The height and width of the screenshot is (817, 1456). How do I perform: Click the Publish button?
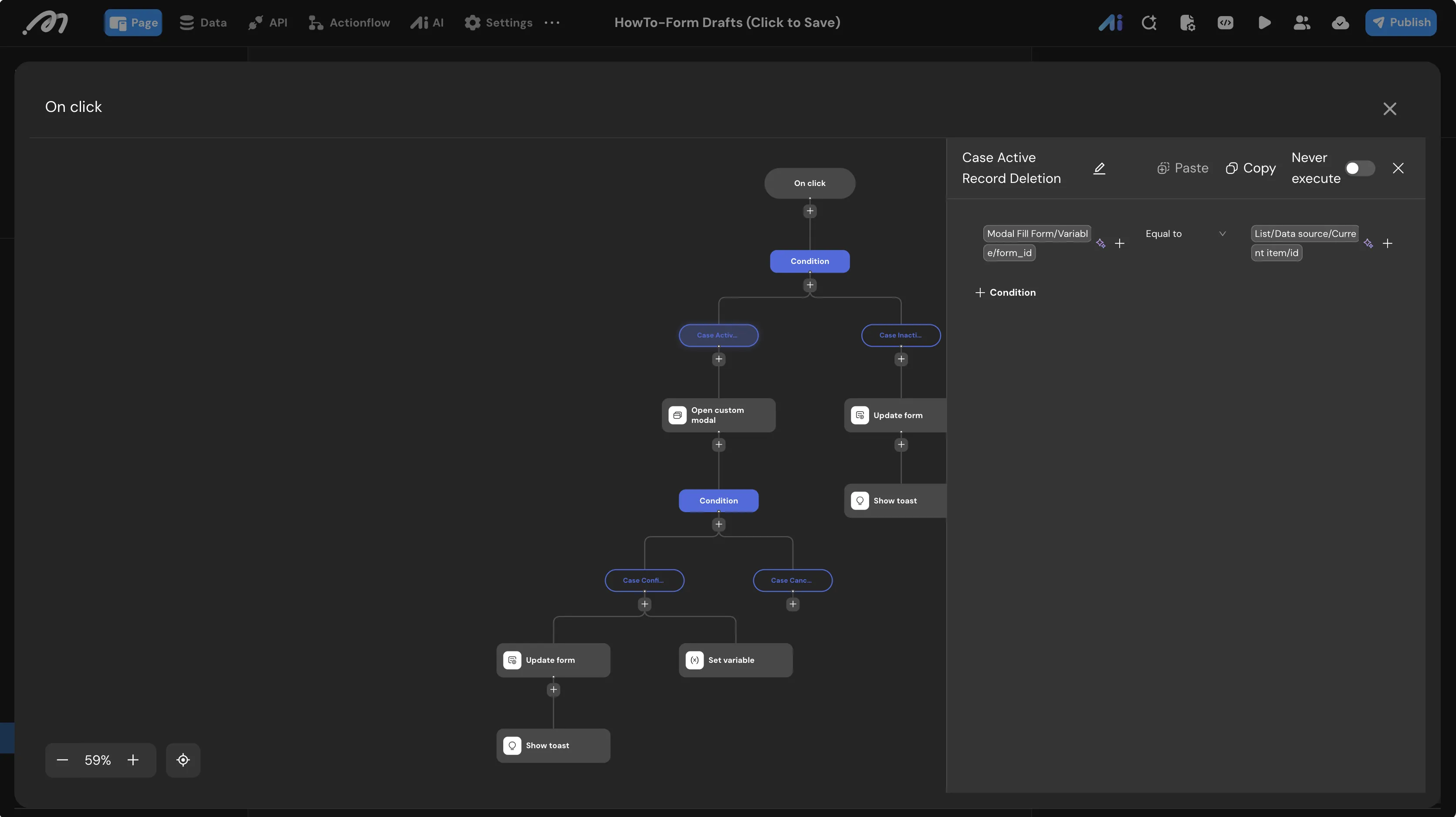point(1401,23)
